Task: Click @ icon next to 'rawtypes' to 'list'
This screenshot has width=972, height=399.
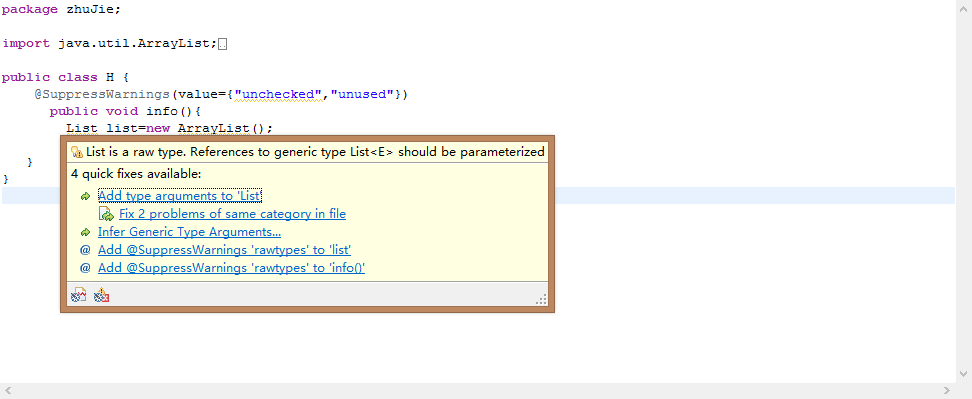Action: [86, 250]
